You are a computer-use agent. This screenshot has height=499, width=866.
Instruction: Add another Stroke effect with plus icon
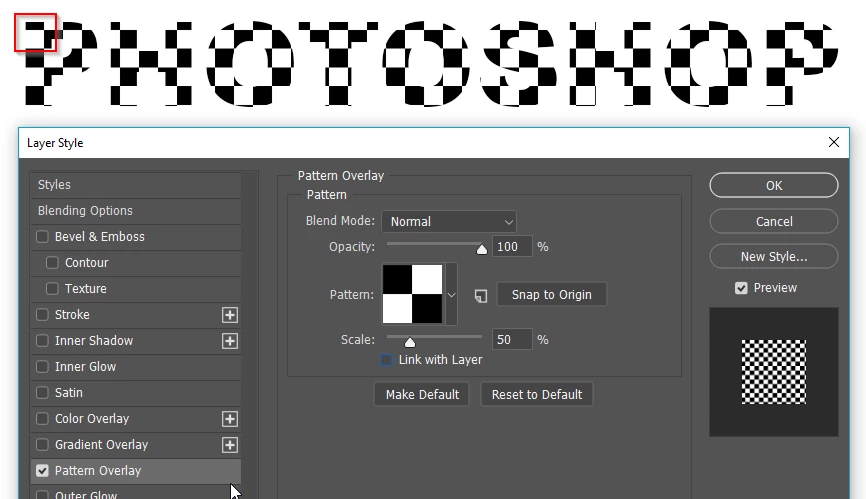(x=230, y=315)
